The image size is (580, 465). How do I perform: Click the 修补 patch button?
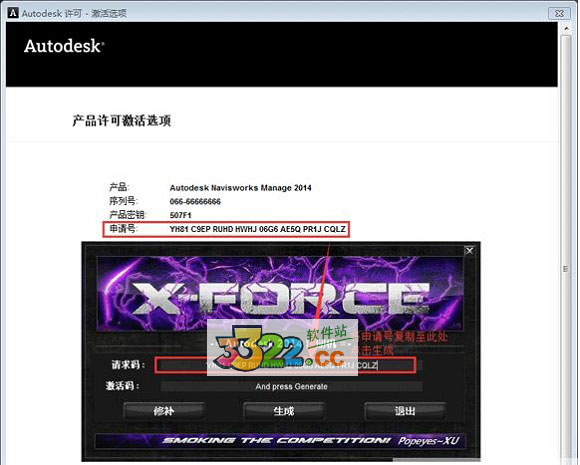tap(164, 411)
